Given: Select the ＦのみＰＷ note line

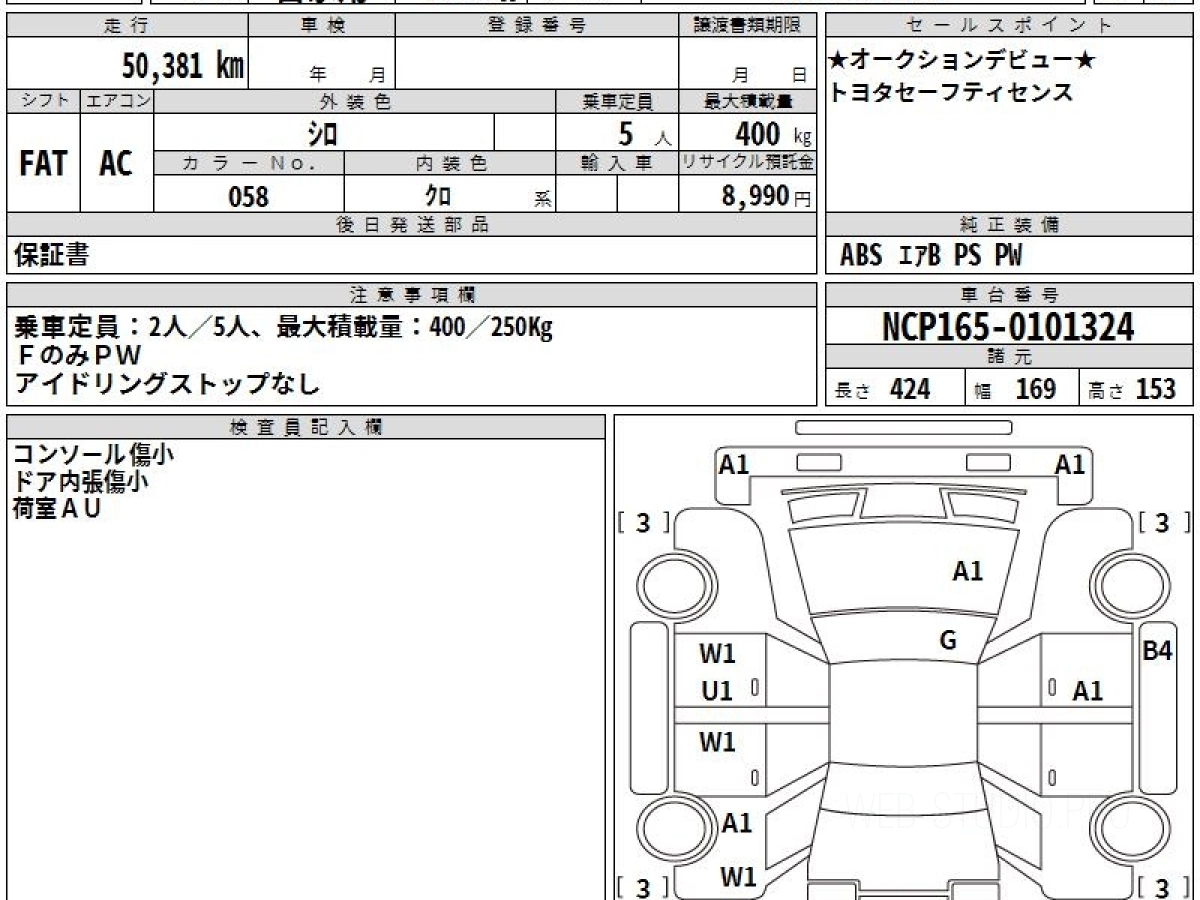Looking at the screenshot, I should tap(79, 354).
